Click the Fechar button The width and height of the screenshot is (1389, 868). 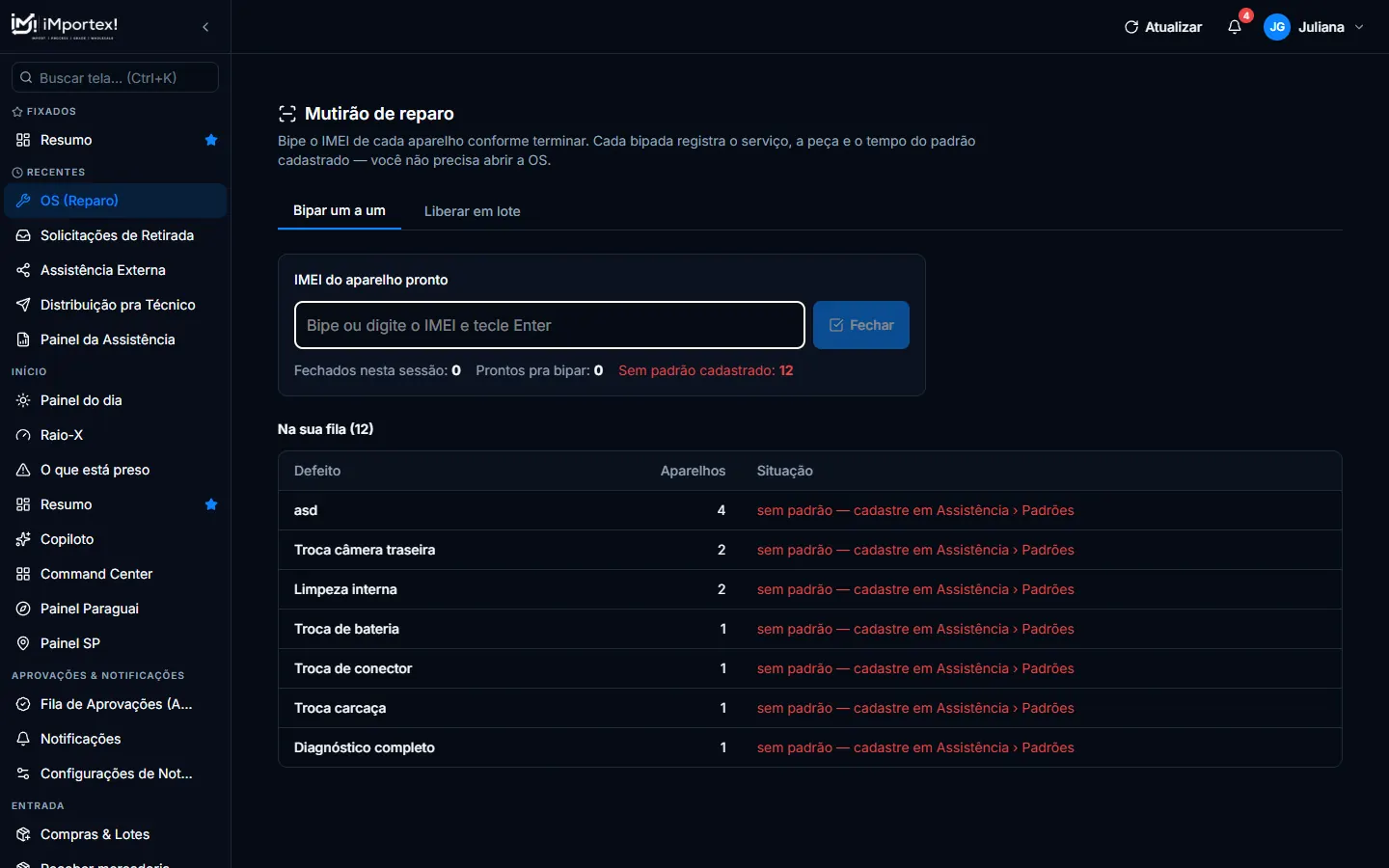(861, 325)
